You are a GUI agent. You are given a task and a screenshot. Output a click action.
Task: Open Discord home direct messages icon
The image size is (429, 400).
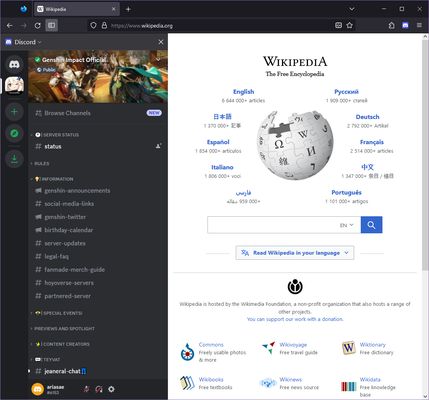[x=14, y=64]
